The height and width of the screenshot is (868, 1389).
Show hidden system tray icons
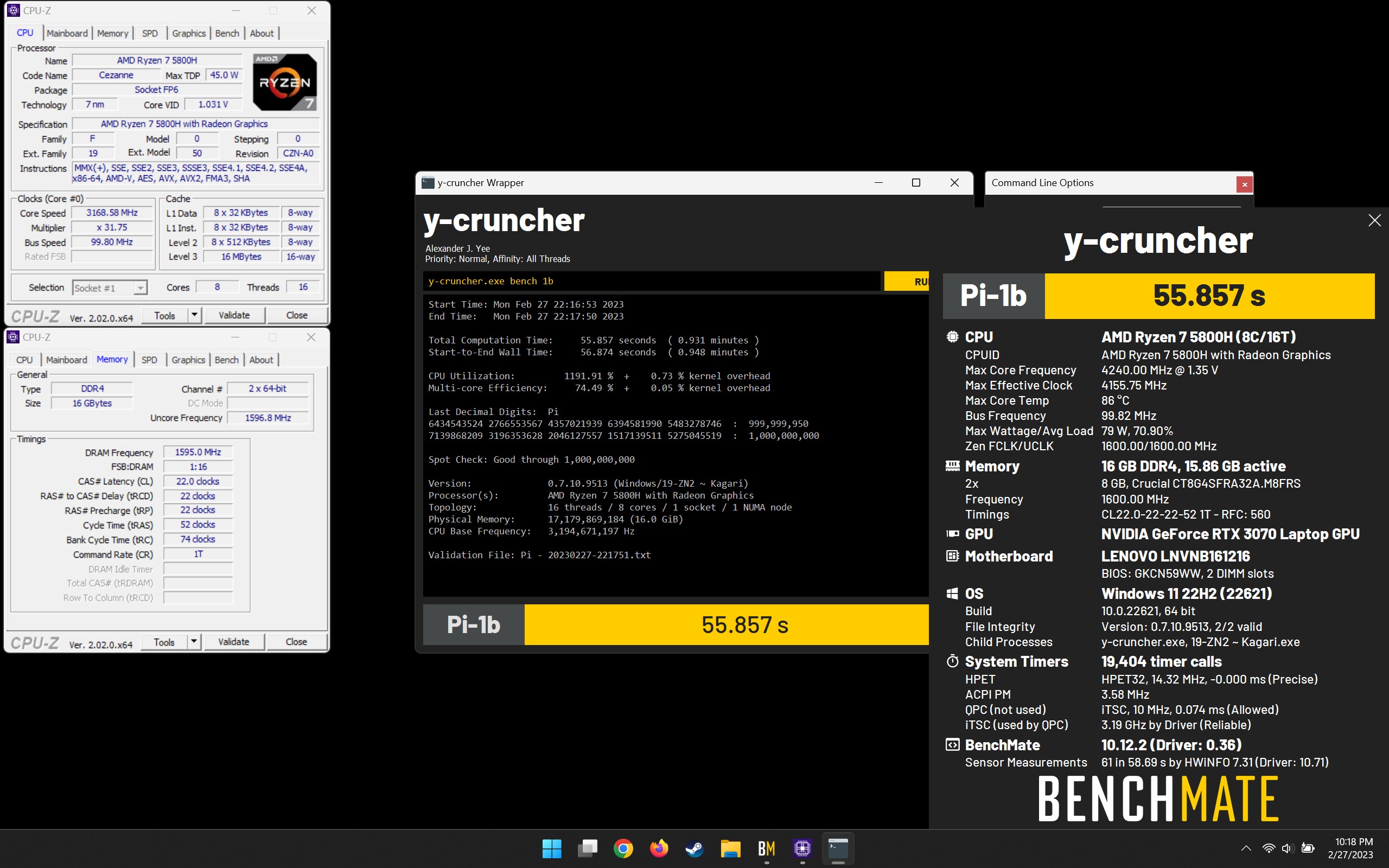pyautogui.click(x=1246, y=848)
